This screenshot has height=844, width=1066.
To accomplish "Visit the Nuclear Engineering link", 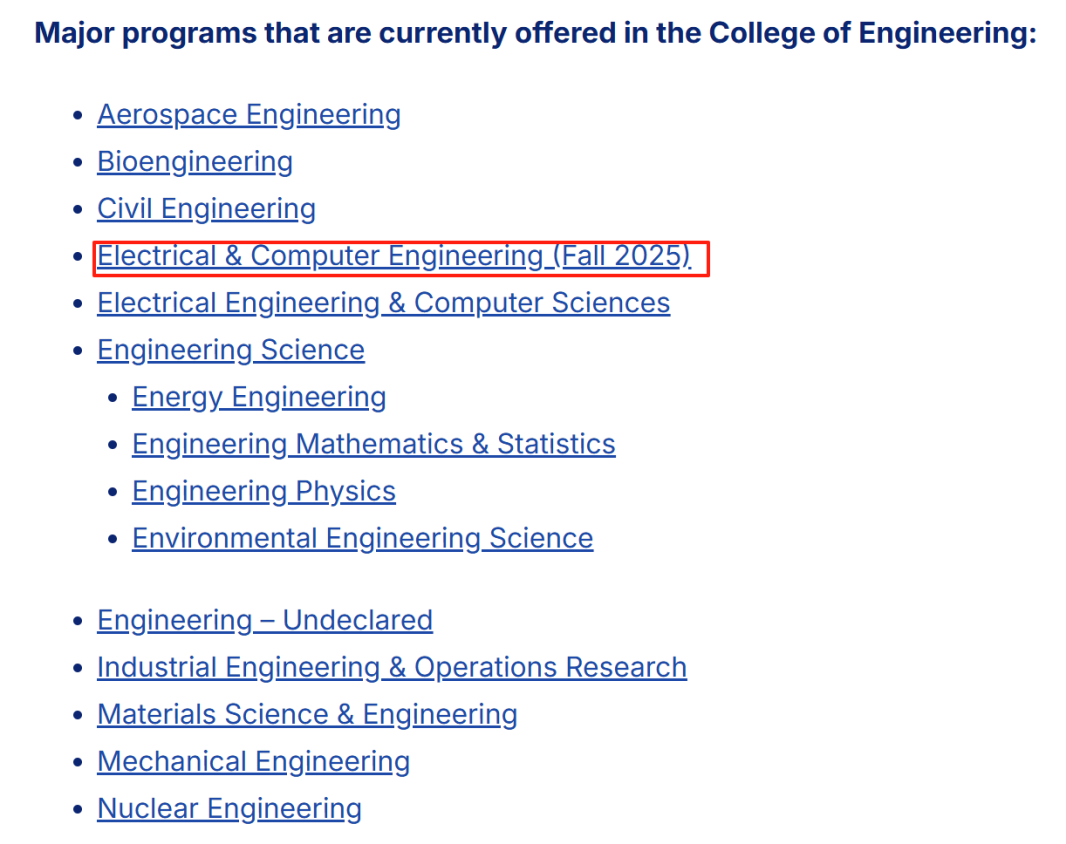I will pyautogui.click(x=230, y=809).
